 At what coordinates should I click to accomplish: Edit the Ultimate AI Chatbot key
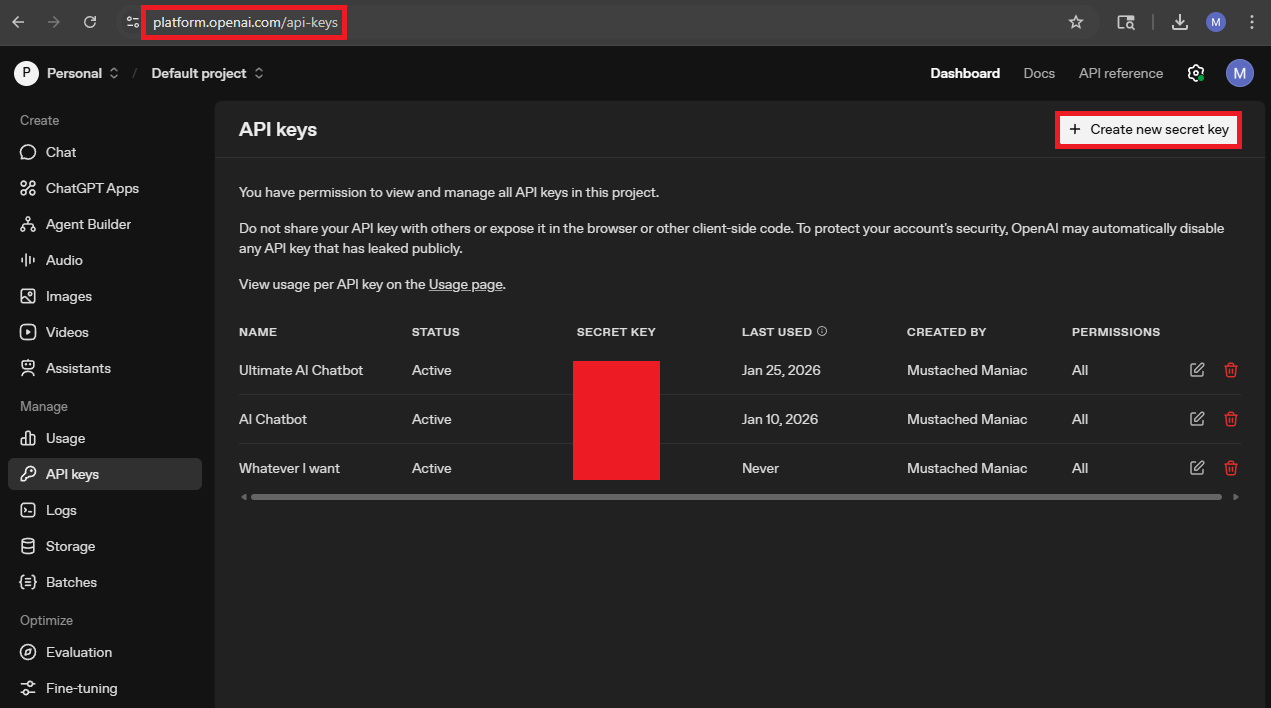[1197, 369]
